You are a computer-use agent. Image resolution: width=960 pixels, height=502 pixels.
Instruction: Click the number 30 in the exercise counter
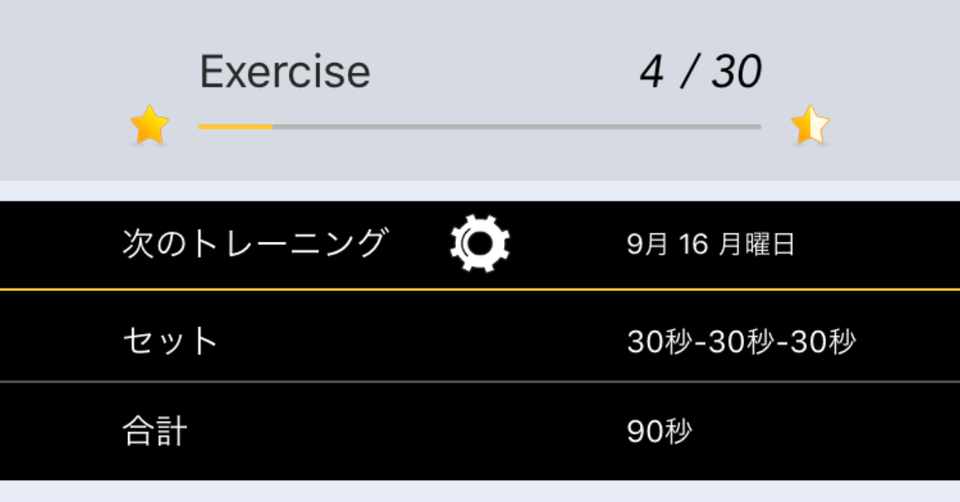(737, 72)
